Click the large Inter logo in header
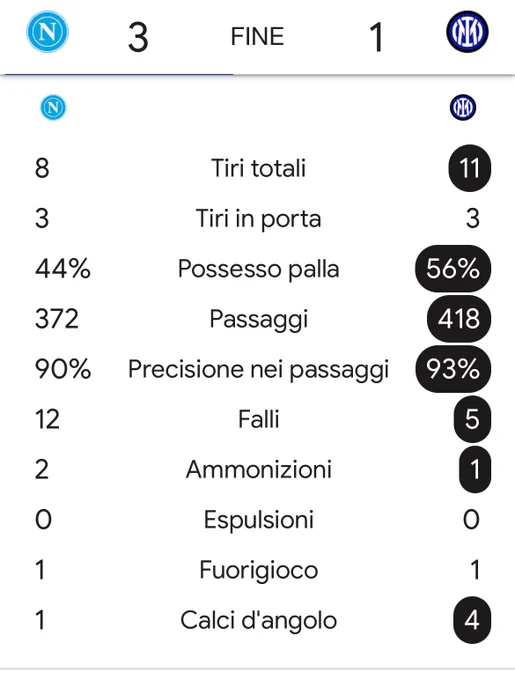The width and height of the screenshot is (515, 680). (467, 32)
